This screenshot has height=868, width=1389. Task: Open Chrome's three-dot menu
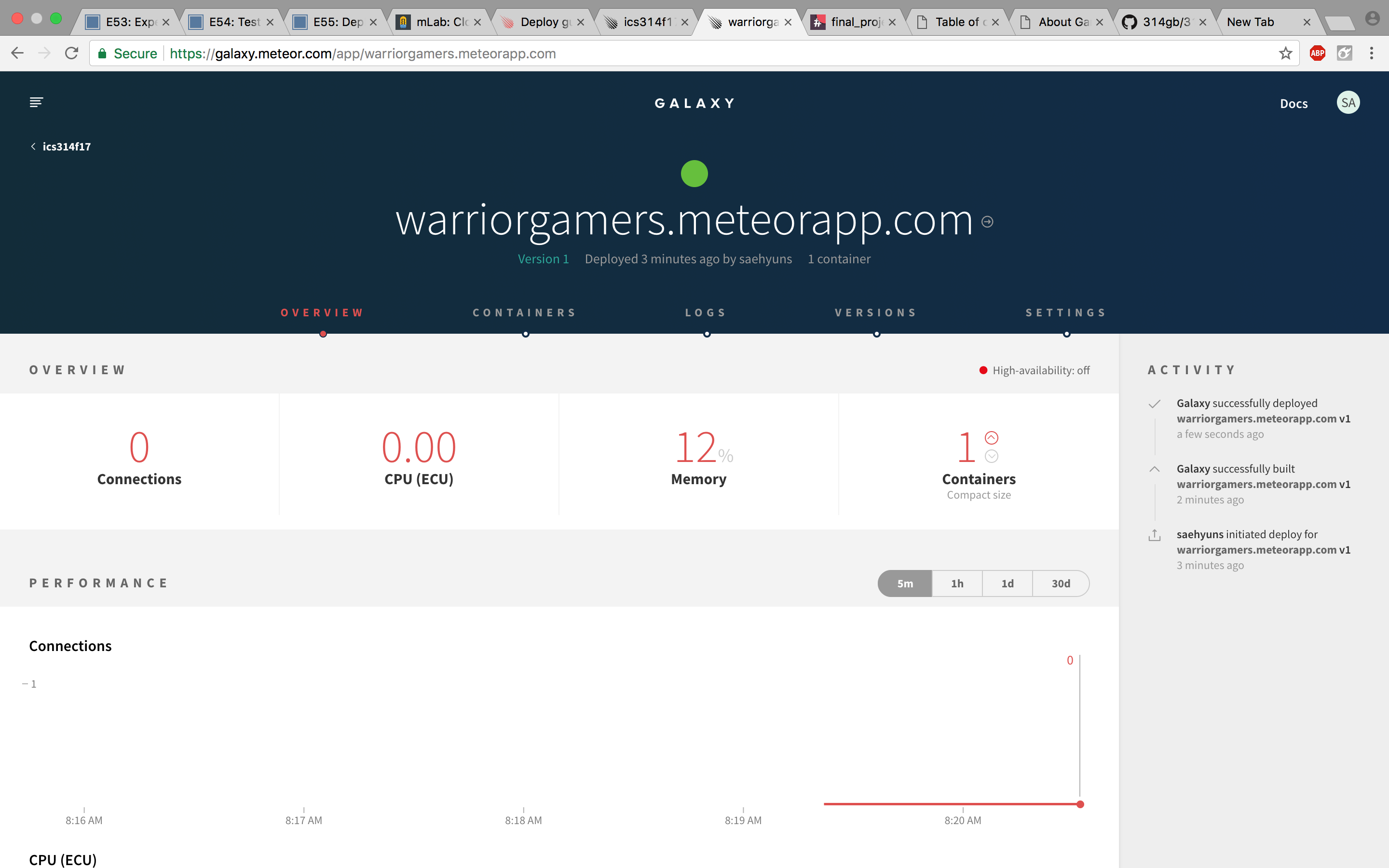pyautogui.click(x=1371, y=54)
